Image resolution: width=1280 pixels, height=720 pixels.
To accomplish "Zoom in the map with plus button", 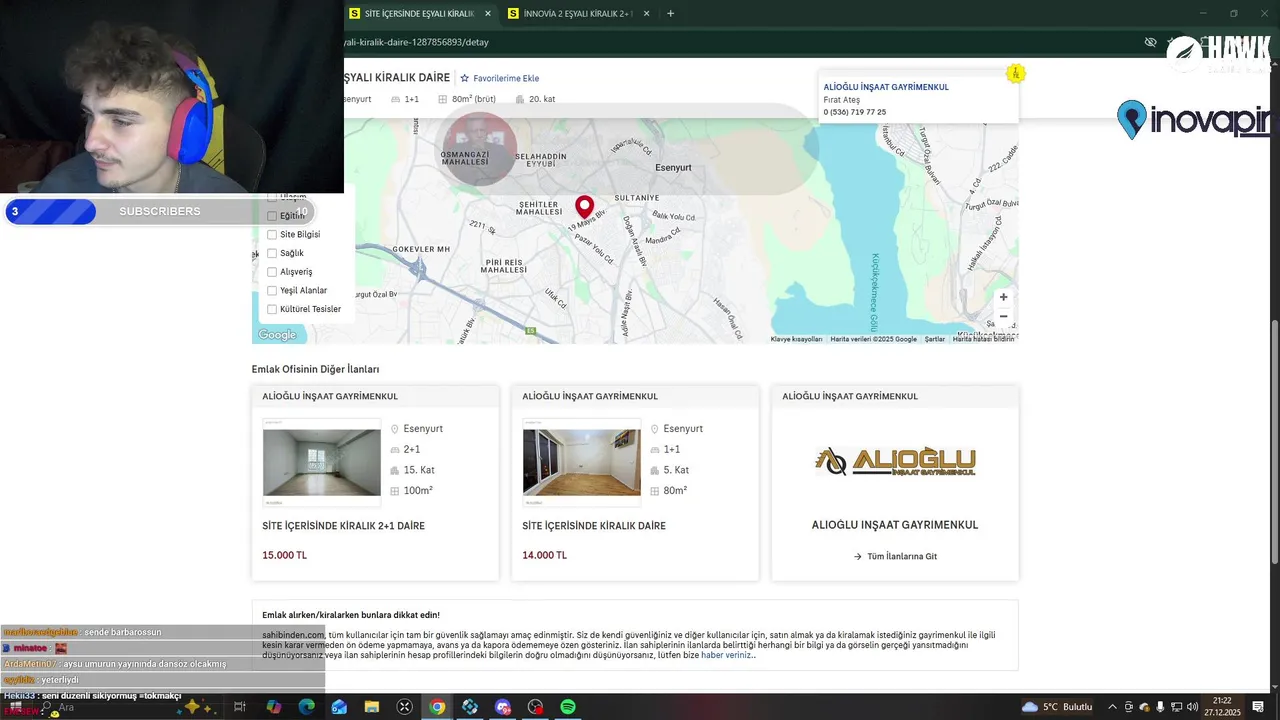I will [x=1003, y=297].
